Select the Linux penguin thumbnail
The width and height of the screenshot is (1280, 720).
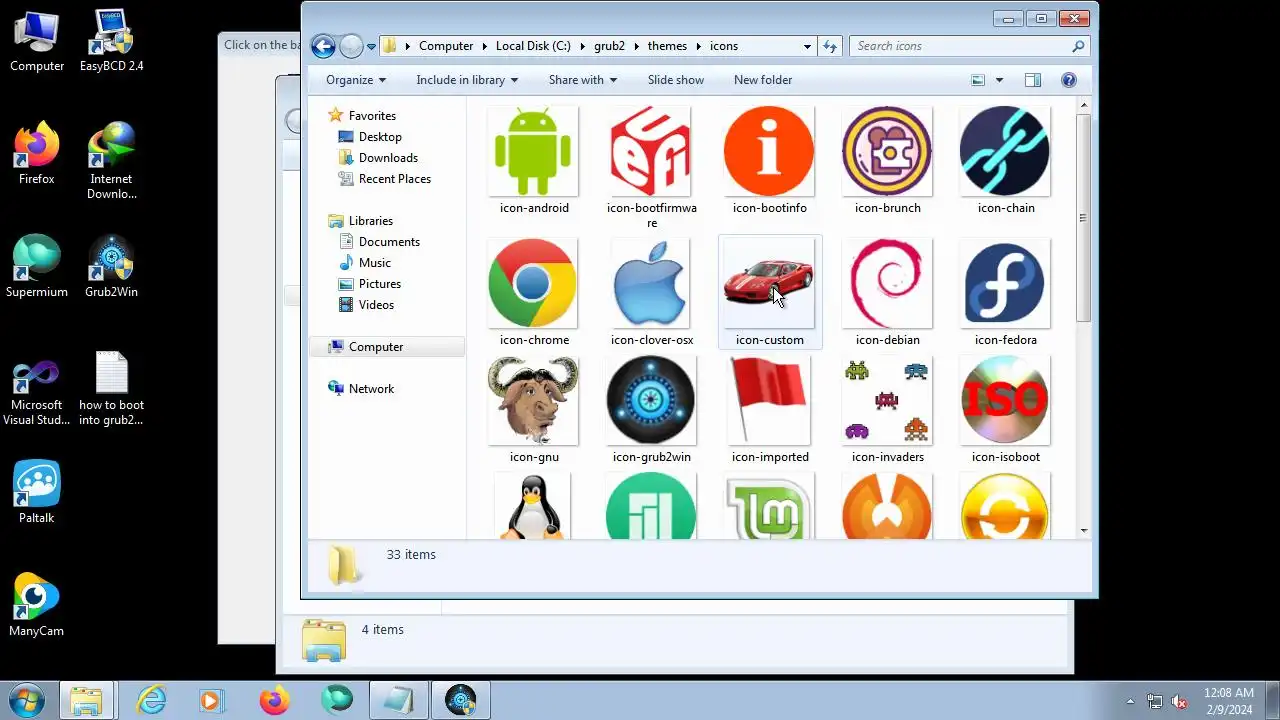(533, 507)
